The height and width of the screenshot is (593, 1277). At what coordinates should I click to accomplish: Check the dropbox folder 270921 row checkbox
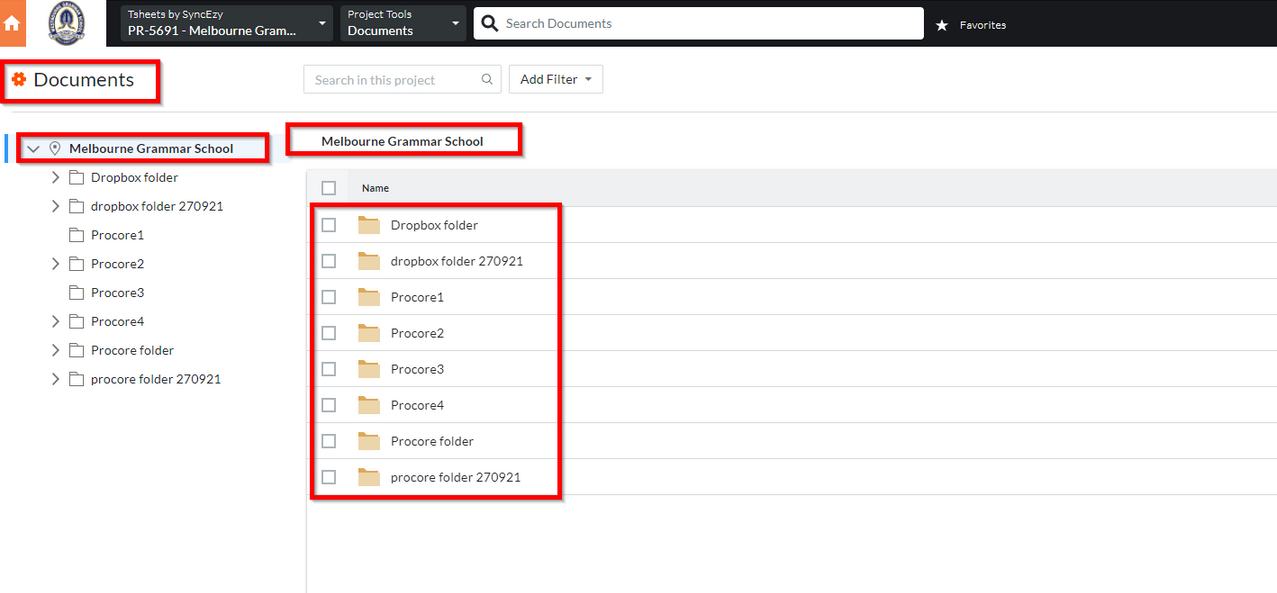pos(329,261)
